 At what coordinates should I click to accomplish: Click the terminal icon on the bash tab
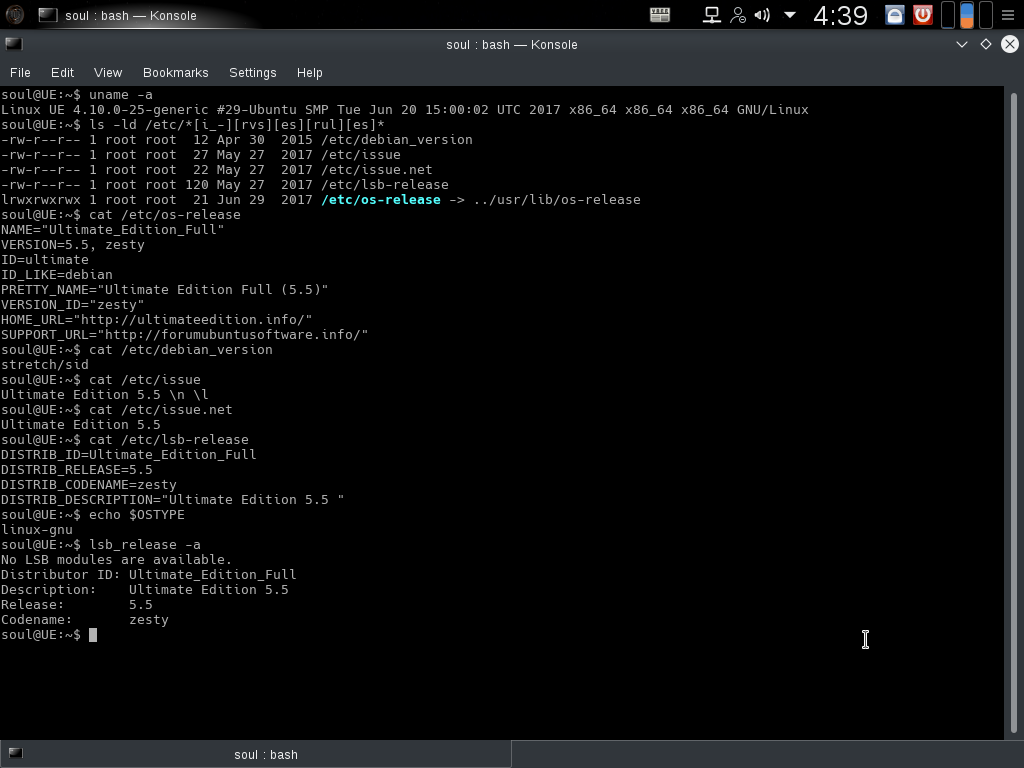pyautogui.click(x=16, y=754)
